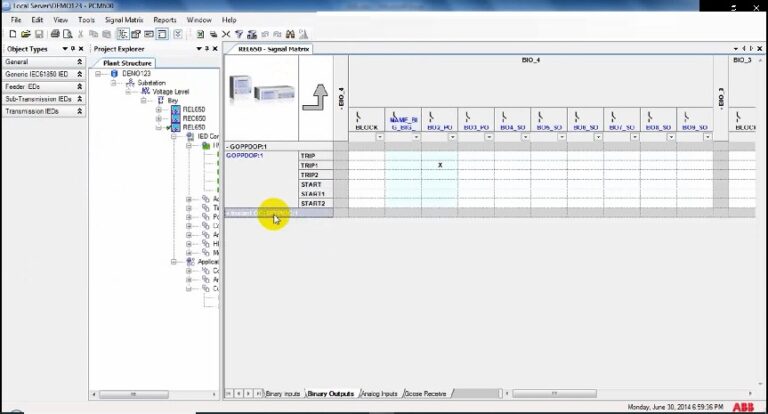This screenshot has height=414, width=768.
Task: Click the IED device picture in Signal Matrix
Action: [x=262, y=90]
